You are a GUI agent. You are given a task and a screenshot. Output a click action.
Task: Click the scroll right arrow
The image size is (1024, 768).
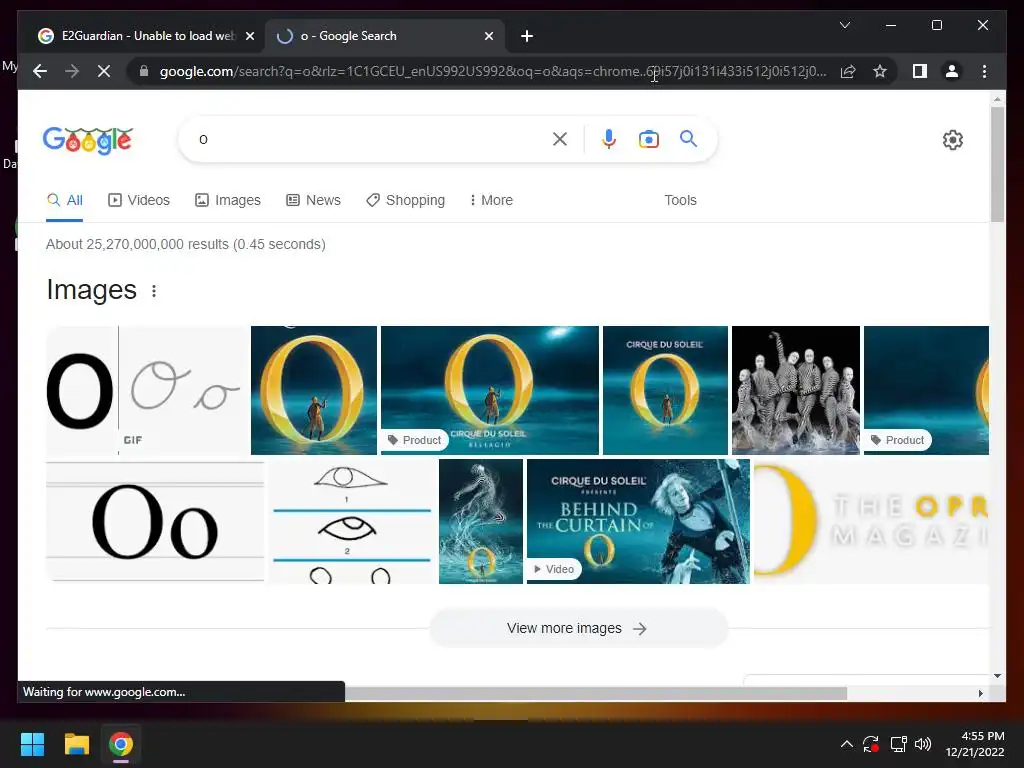click(980, 694)
